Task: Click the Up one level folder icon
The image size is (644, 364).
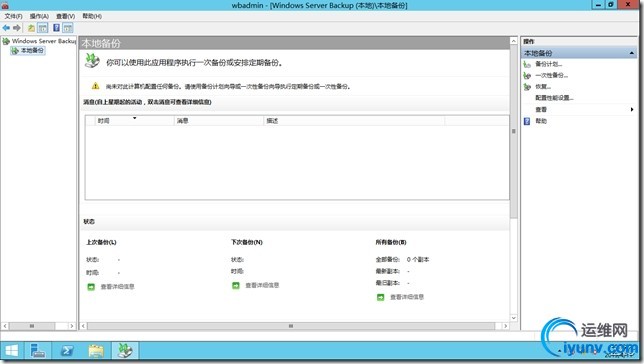Action: [x=31, y=28]
